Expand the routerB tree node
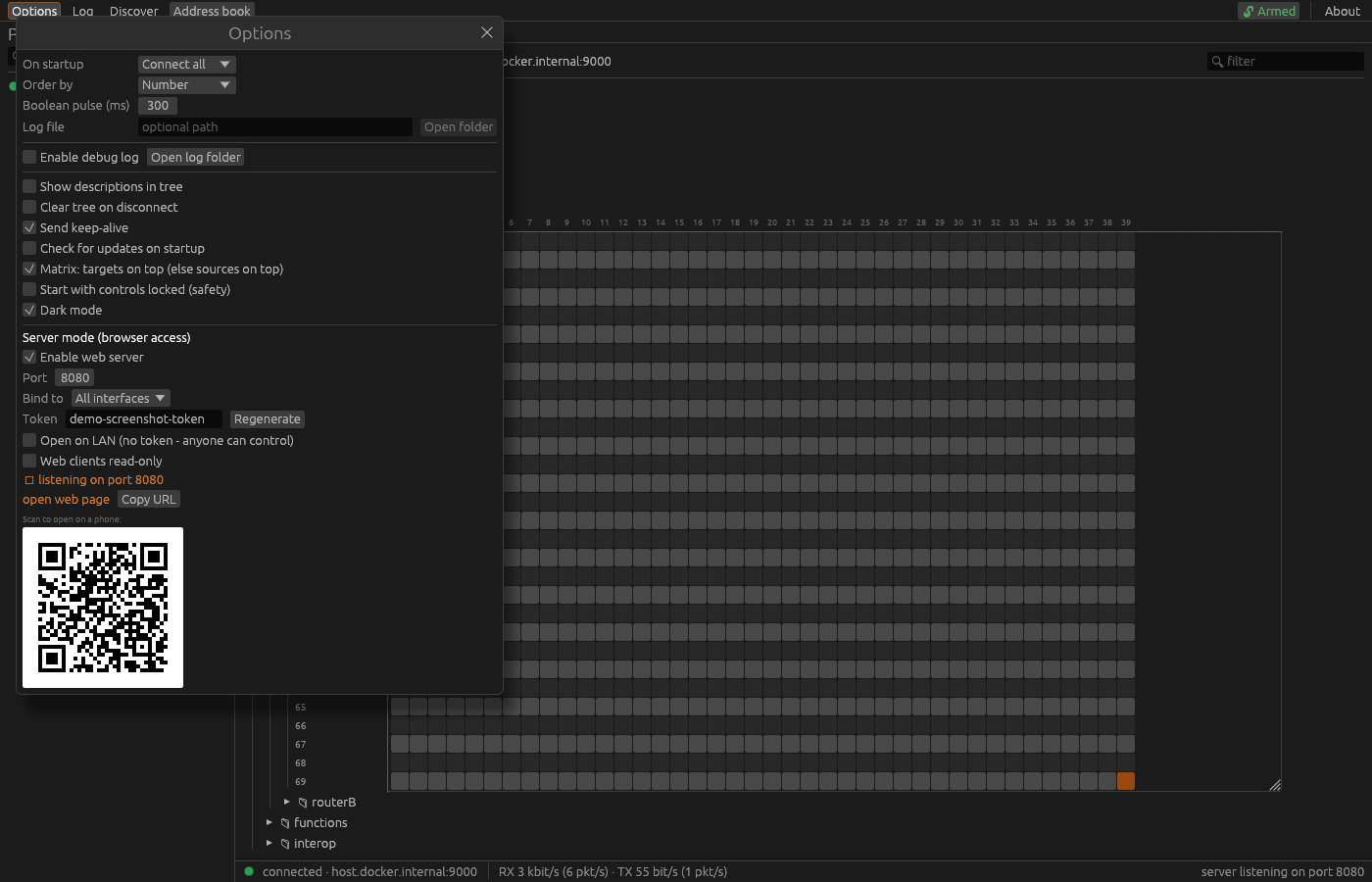 287,802
